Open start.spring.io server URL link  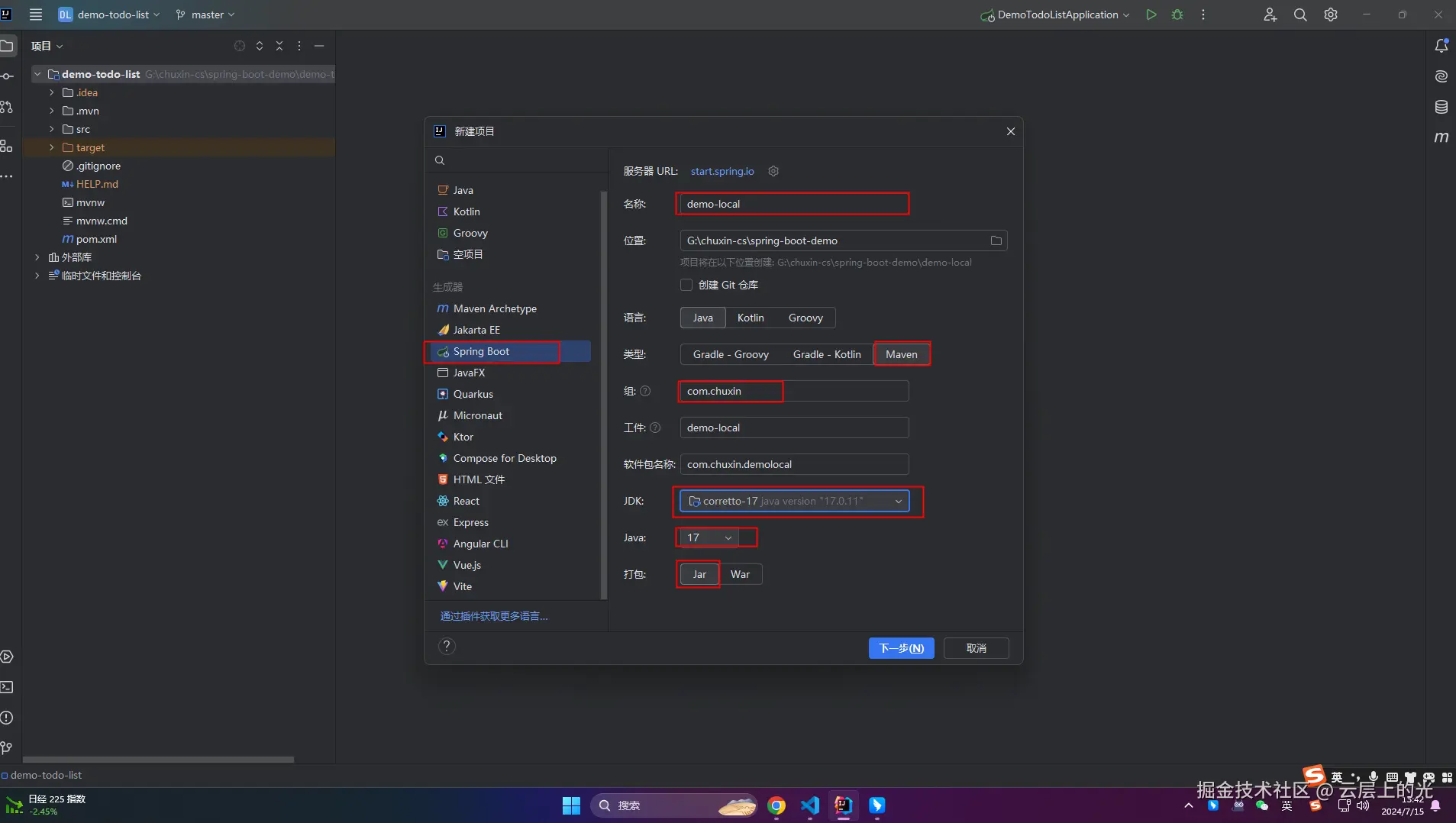(x=722, y=171)
